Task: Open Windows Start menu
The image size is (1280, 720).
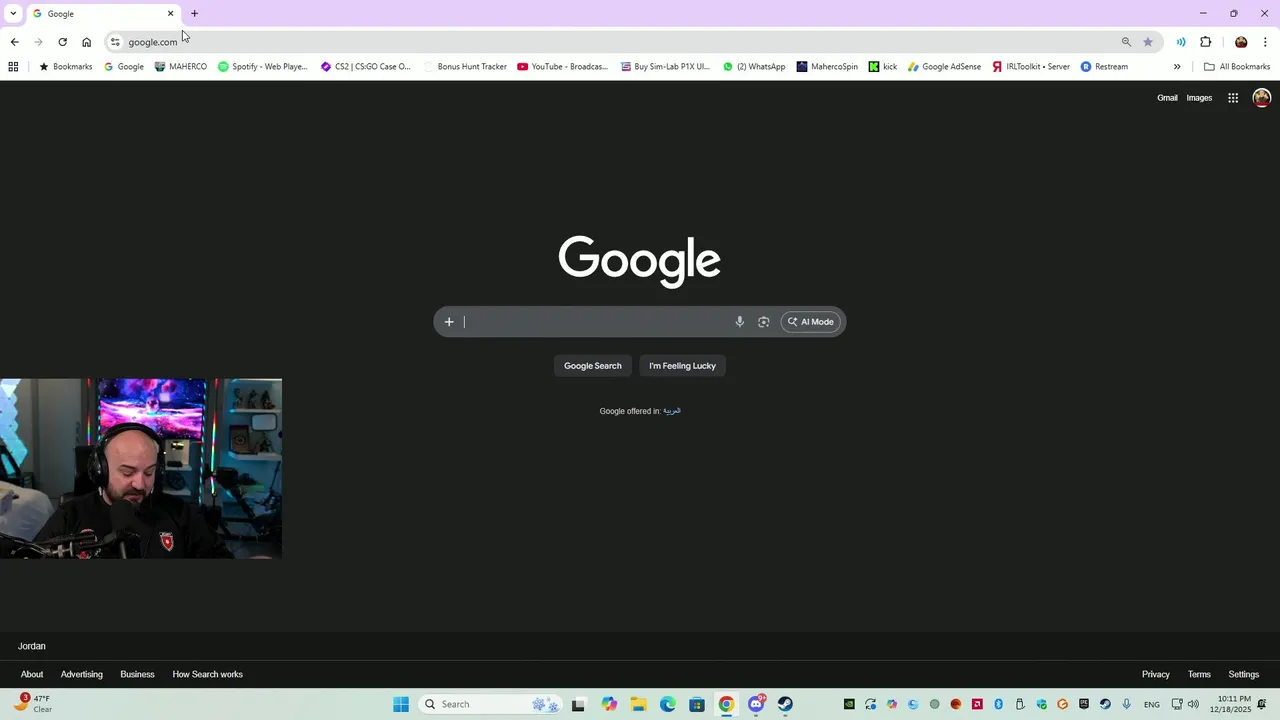Action: [401, 704]
